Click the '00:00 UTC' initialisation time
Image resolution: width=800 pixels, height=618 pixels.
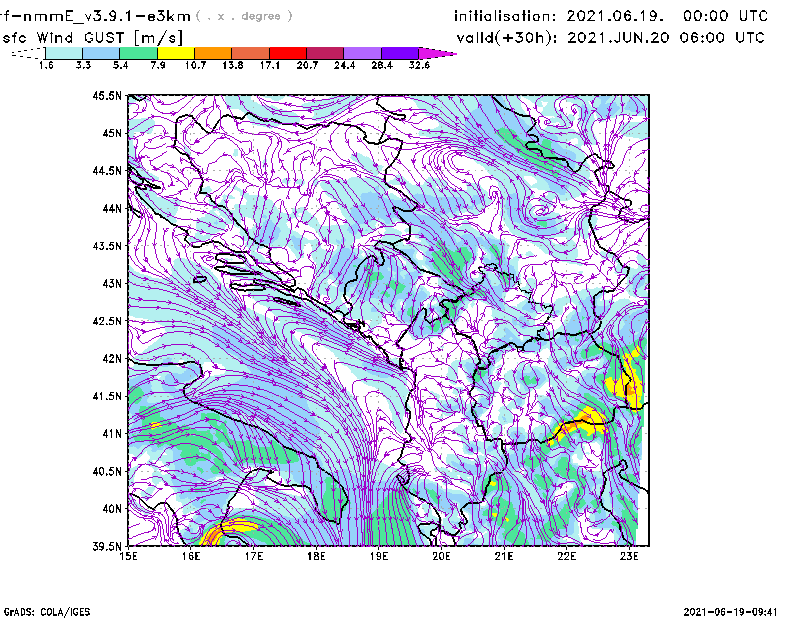(725, 16)
